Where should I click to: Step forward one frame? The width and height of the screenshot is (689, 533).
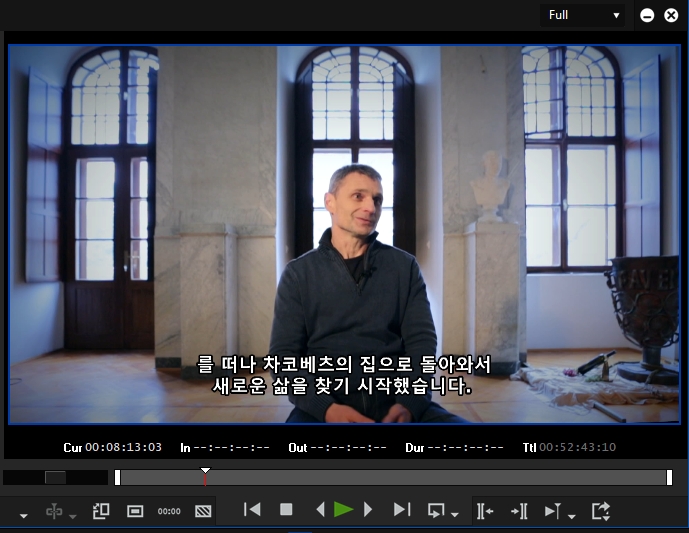point(368,510)
